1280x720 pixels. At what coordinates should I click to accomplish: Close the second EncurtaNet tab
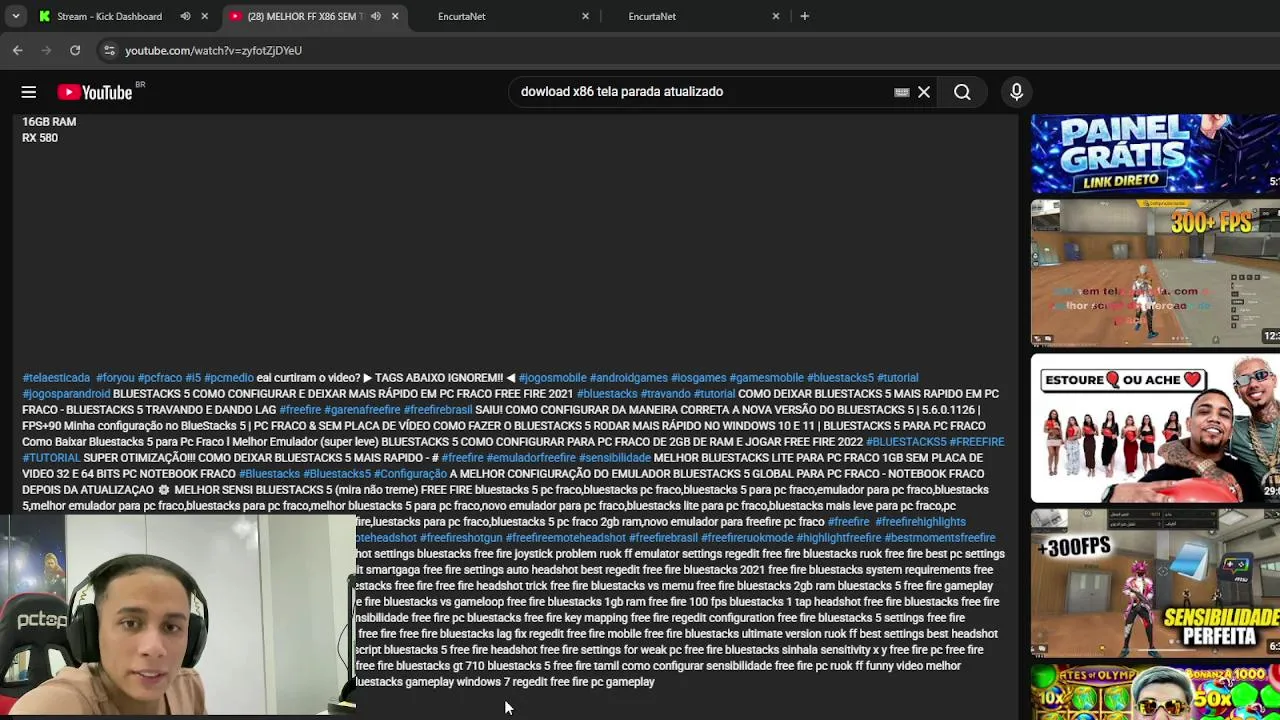(776, 16)
